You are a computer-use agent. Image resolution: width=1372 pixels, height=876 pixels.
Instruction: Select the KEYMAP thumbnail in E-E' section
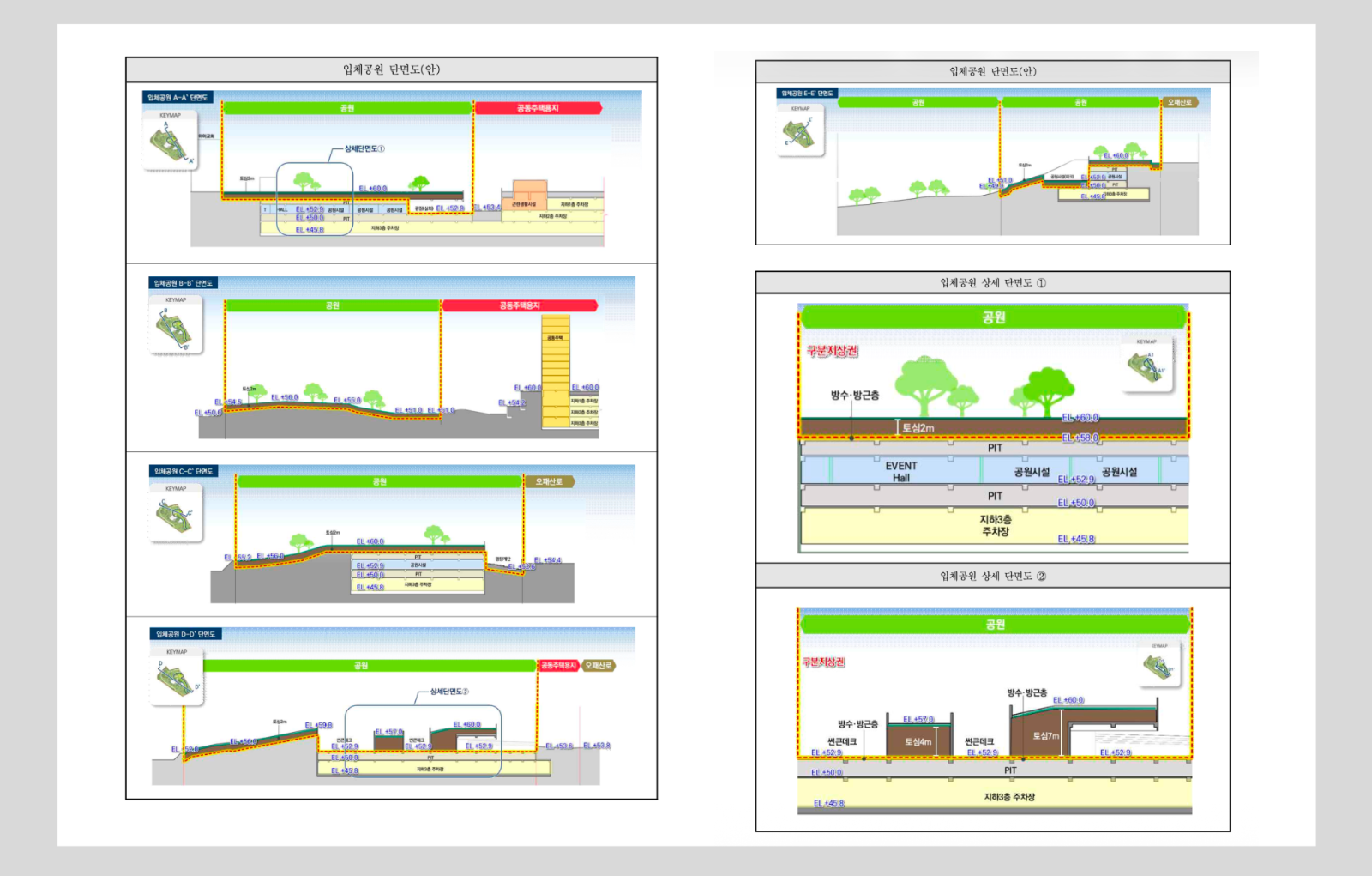pos(801,130)
